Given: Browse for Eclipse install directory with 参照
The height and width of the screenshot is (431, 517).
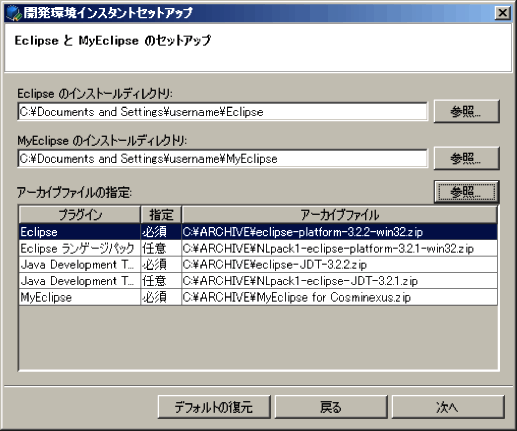Looking at the screenshot, I should pos(466,111).
